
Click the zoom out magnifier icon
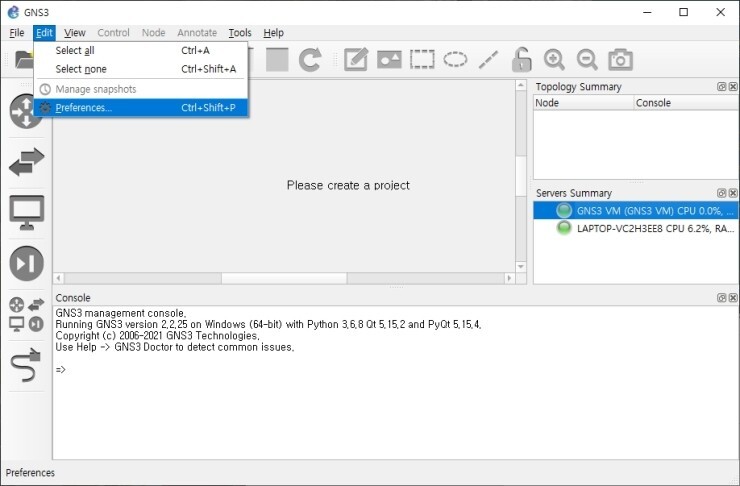pos(587,59)
